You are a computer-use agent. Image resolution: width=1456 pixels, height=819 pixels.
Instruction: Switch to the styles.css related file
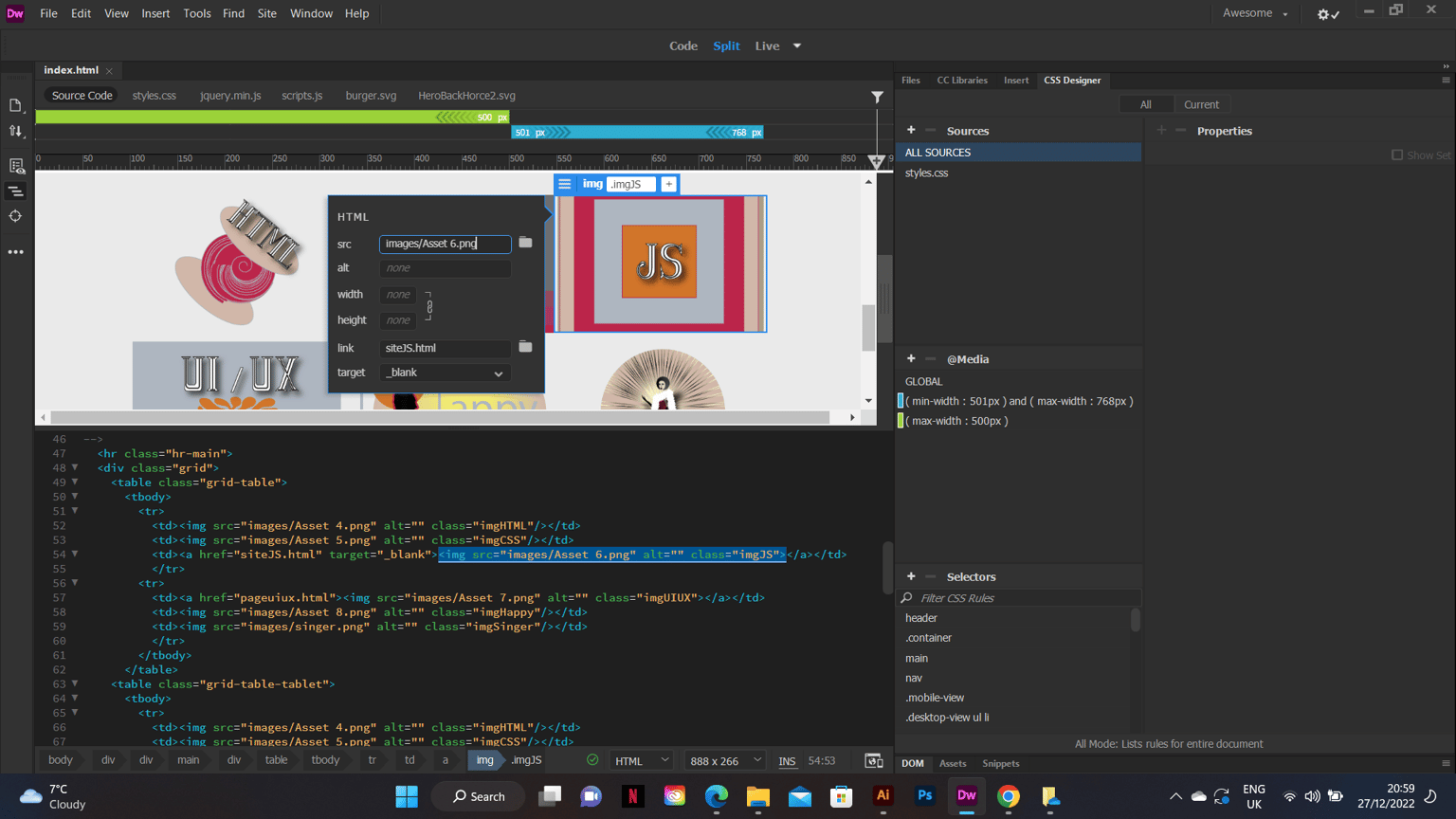tap(155, 96)
